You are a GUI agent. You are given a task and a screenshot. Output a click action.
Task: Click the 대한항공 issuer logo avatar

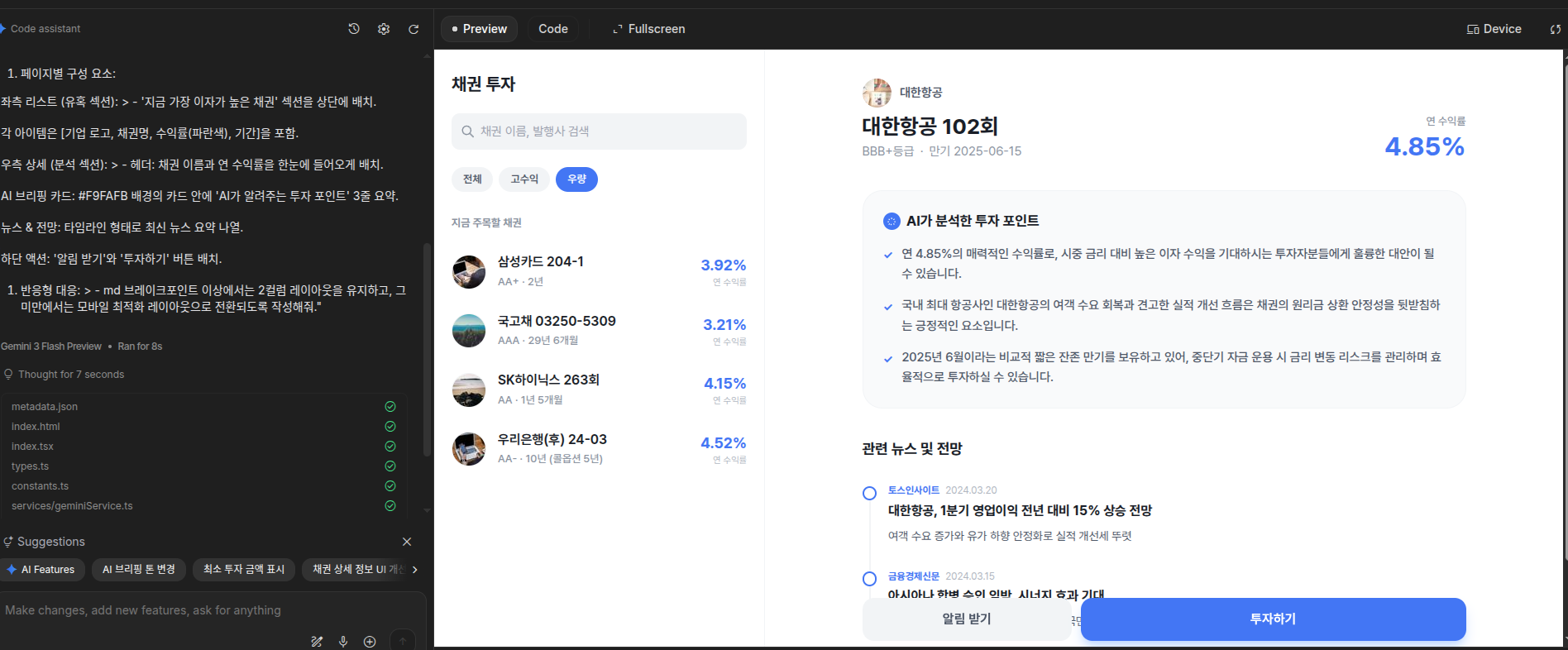tap(877, 93)
